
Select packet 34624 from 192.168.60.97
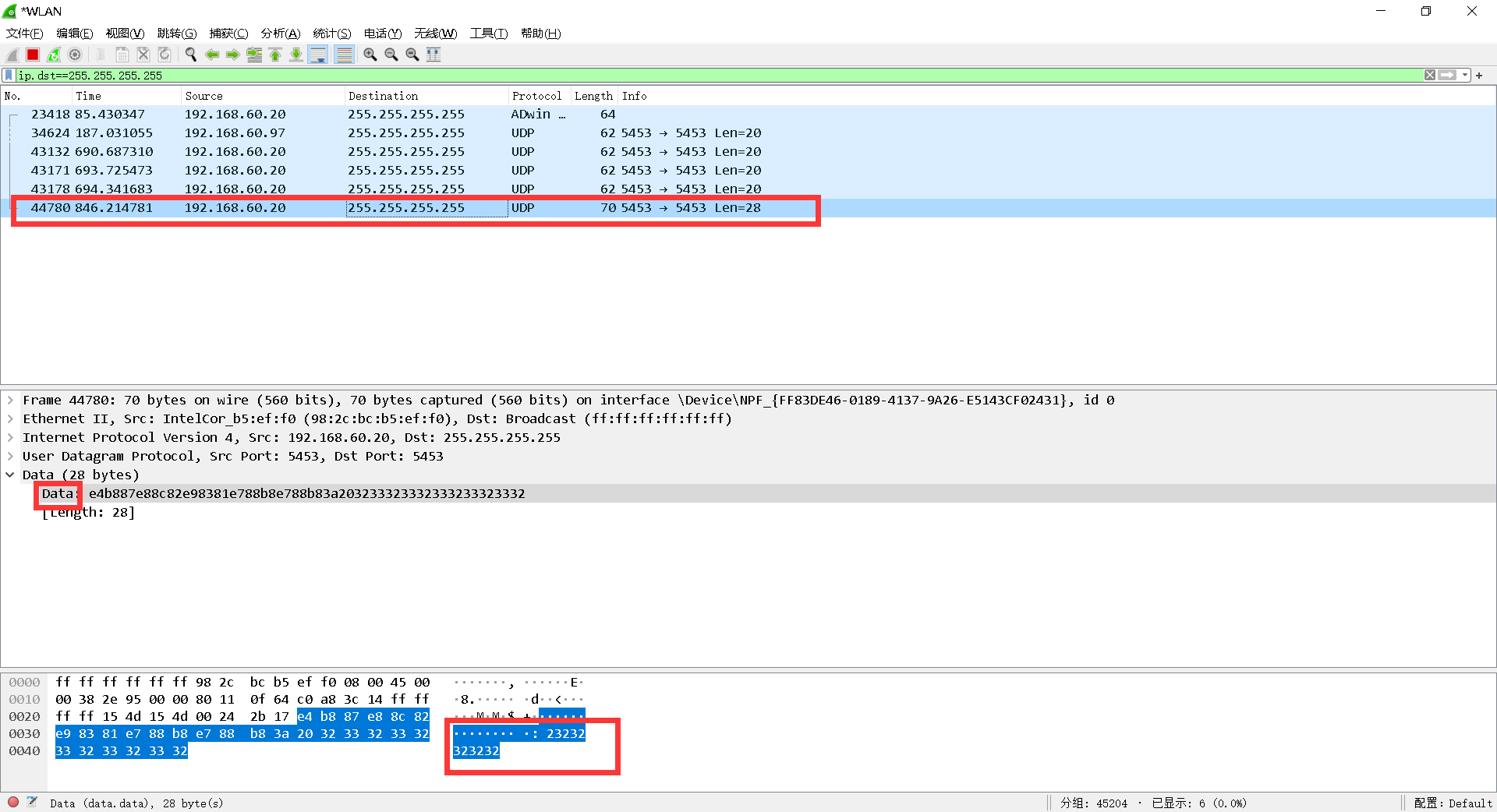tap(748, 133)
